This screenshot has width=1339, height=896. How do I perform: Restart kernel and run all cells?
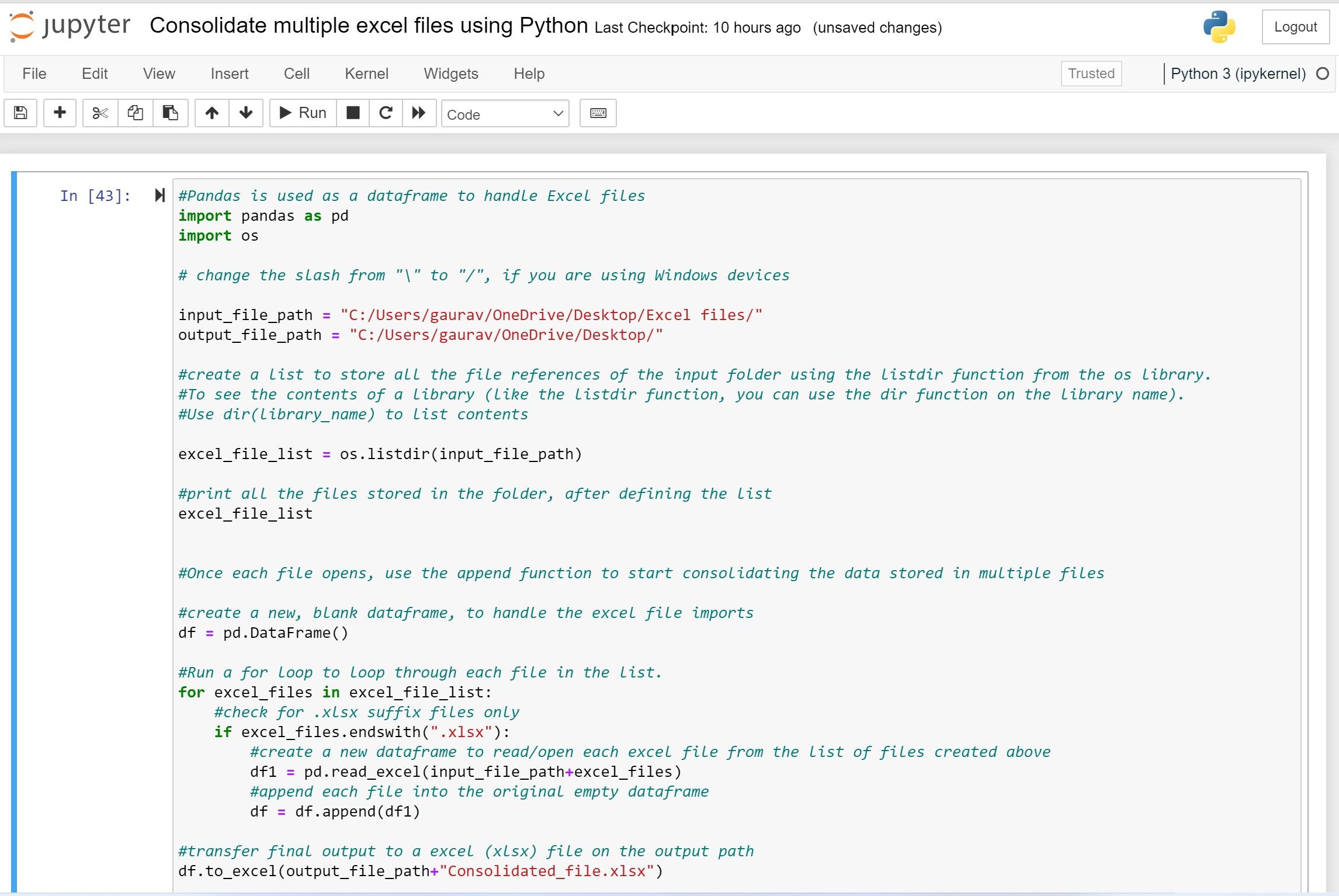[x=419, y=113]
